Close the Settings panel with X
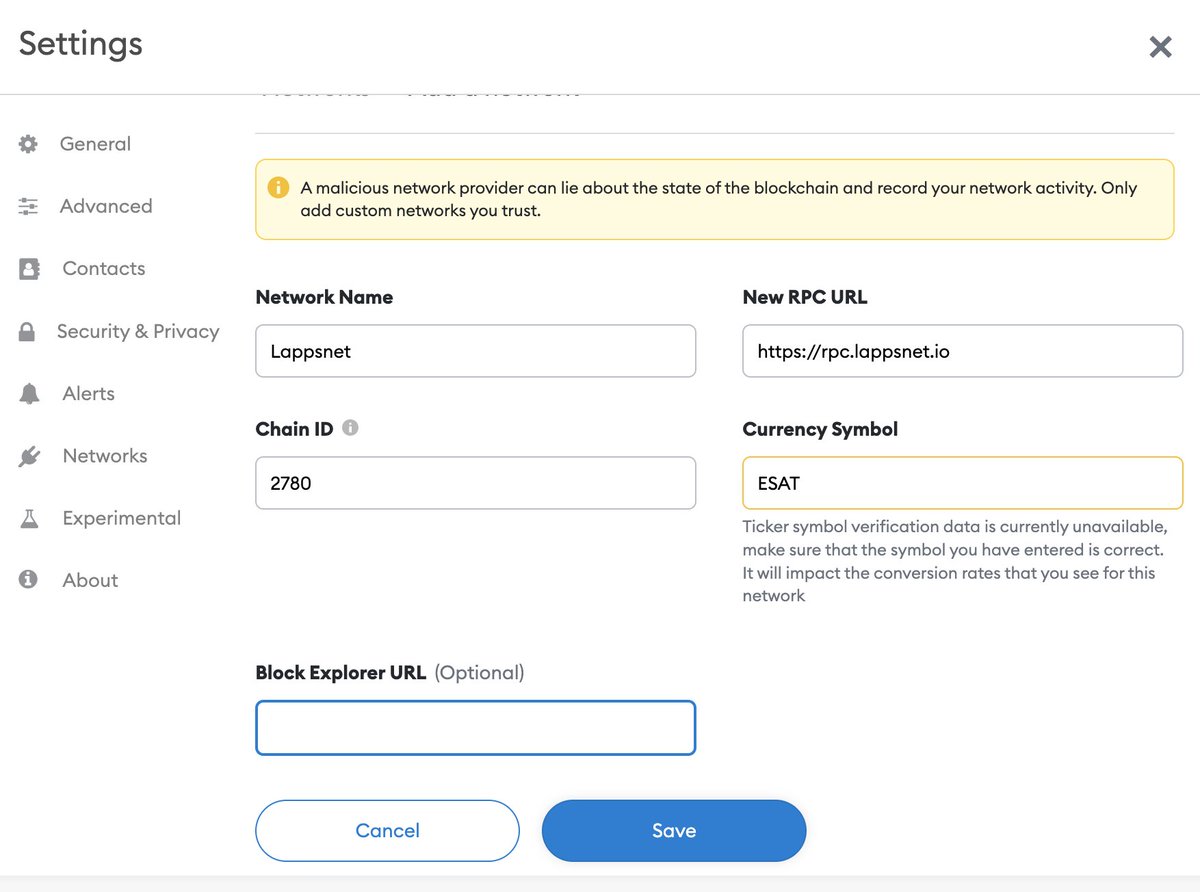 (x=1160, y=46)
